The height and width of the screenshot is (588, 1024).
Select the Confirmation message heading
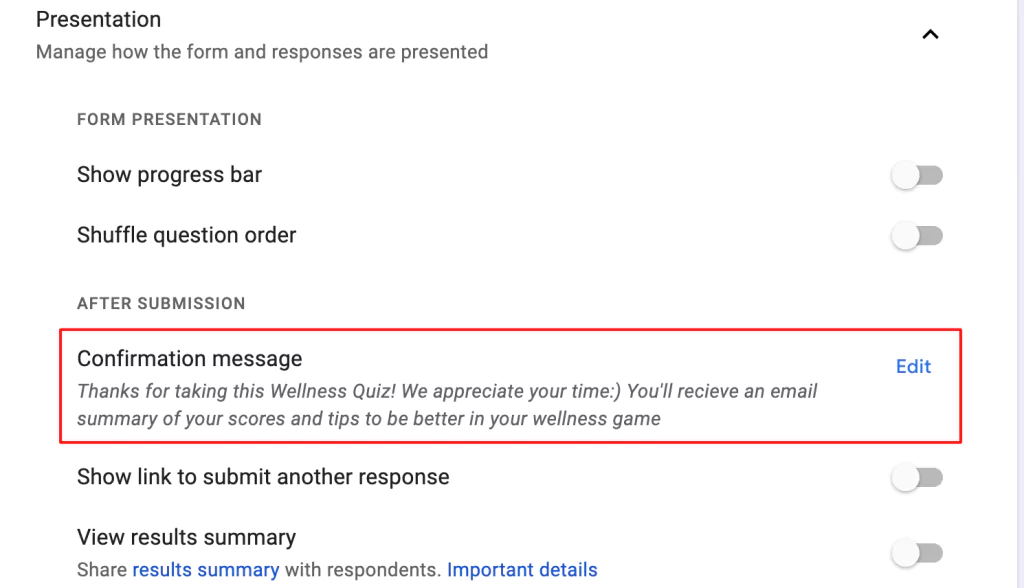coord(189,358)
